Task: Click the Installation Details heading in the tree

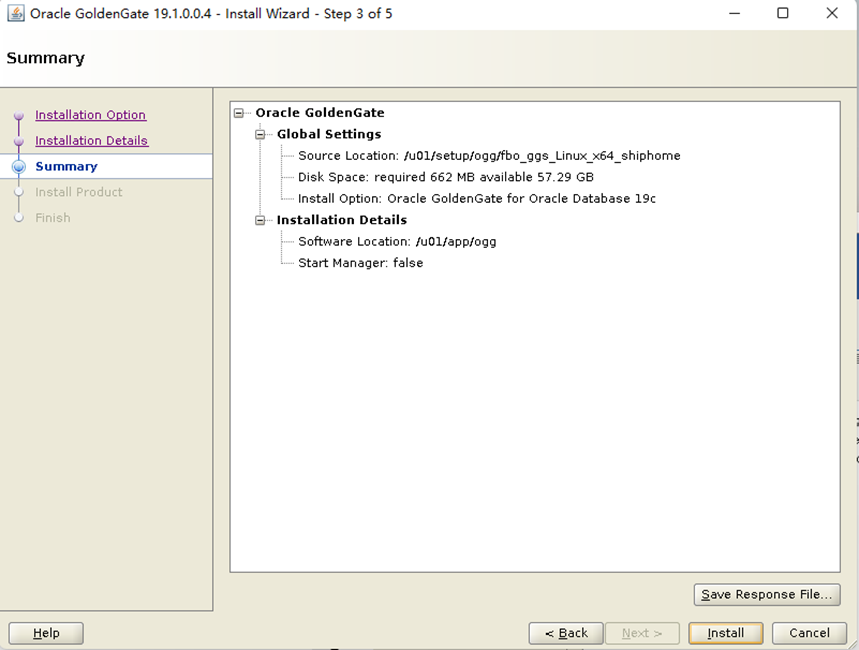Action: (x=342, y=220)
